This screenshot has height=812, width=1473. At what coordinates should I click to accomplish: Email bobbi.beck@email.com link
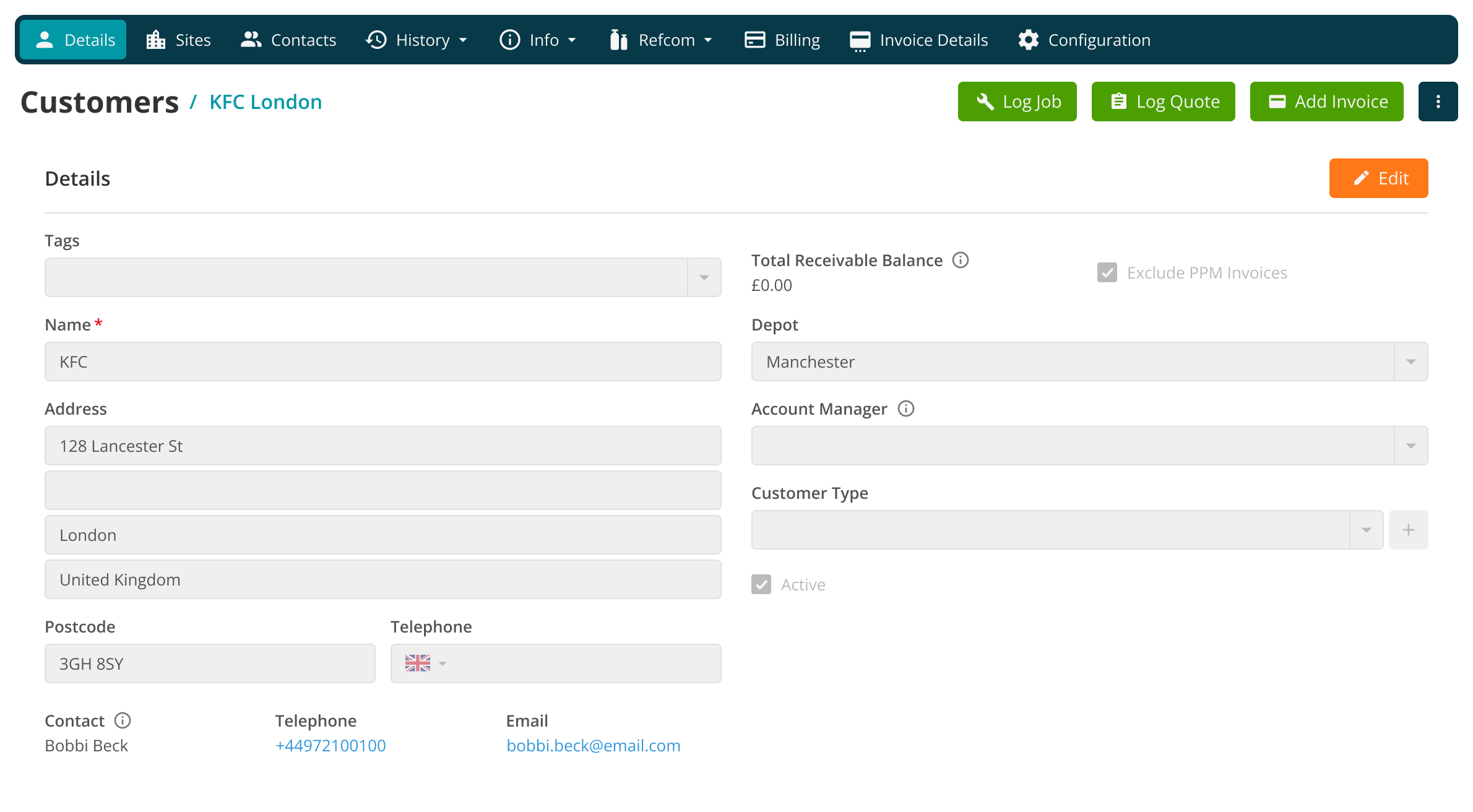(x=594, y=745)
